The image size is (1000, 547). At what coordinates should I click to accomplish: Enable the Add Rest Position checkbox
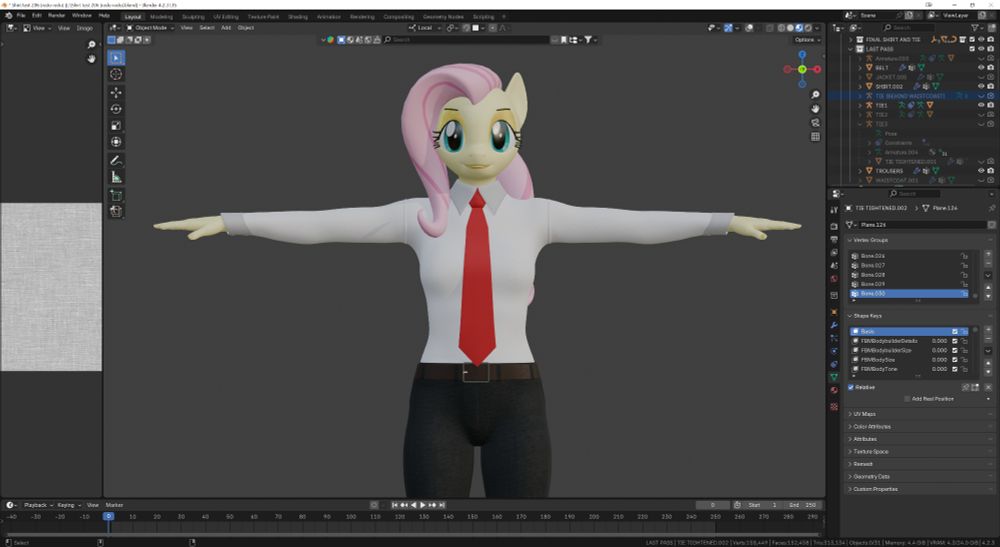(908, 399)
